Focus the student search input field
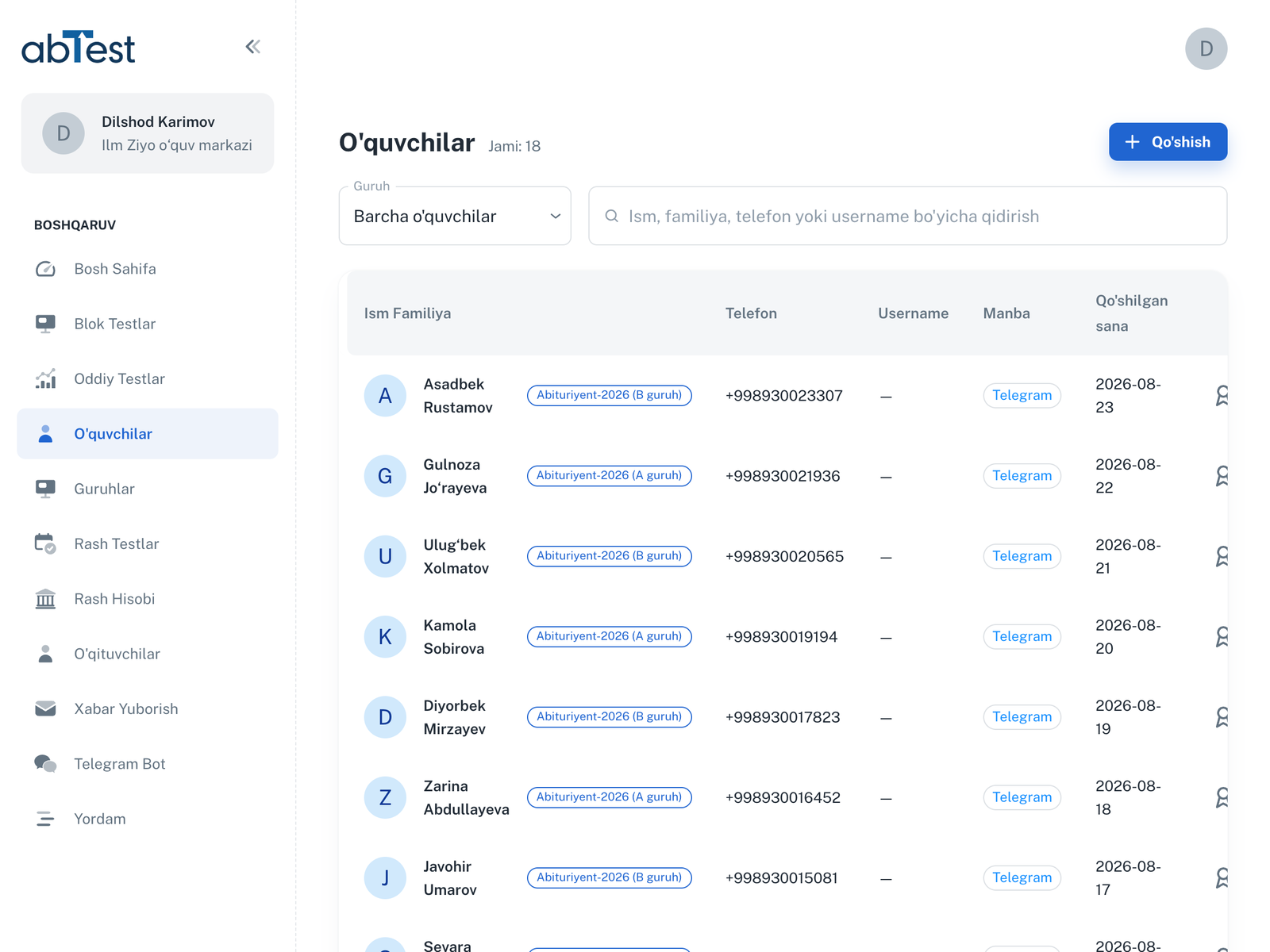 (x=907, y=217)
